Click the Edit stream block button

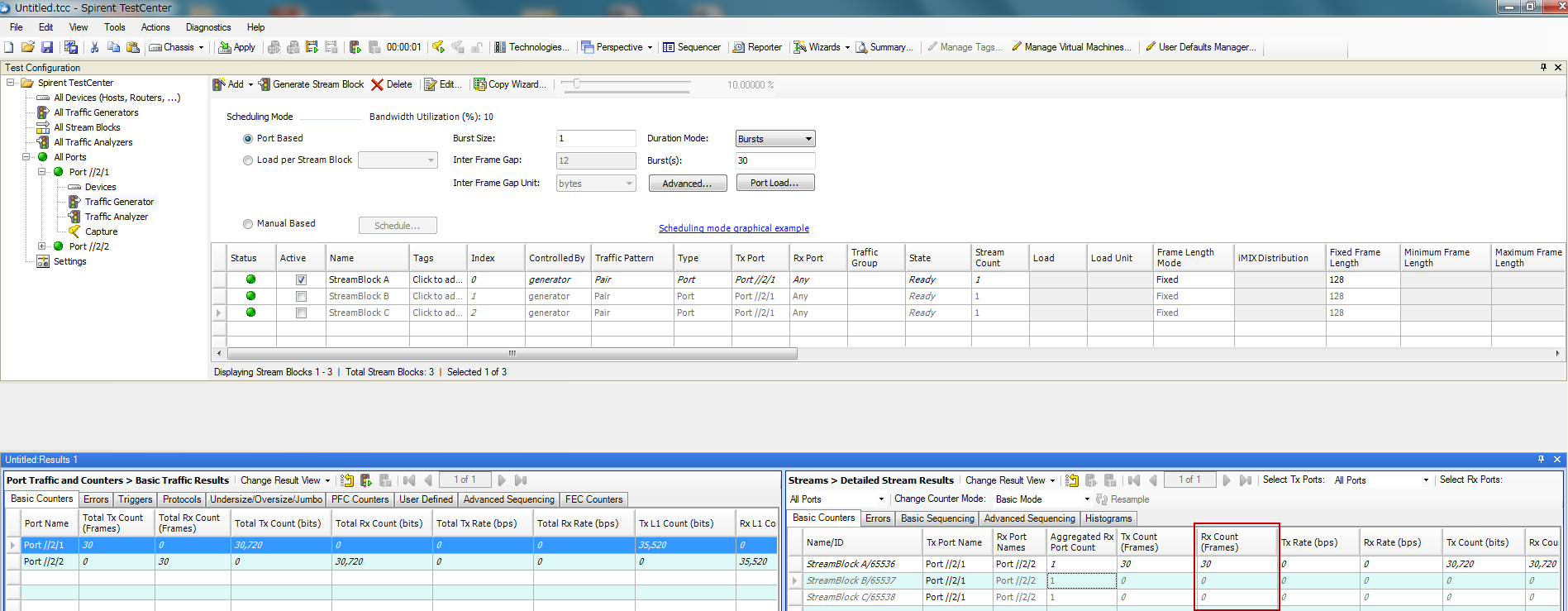(444, 84)
